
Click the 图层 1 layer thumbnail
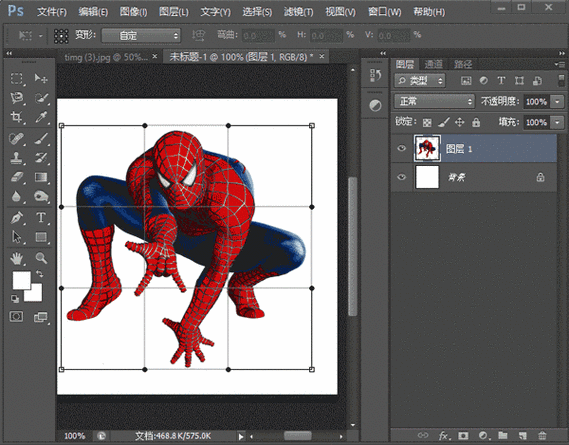427,148
